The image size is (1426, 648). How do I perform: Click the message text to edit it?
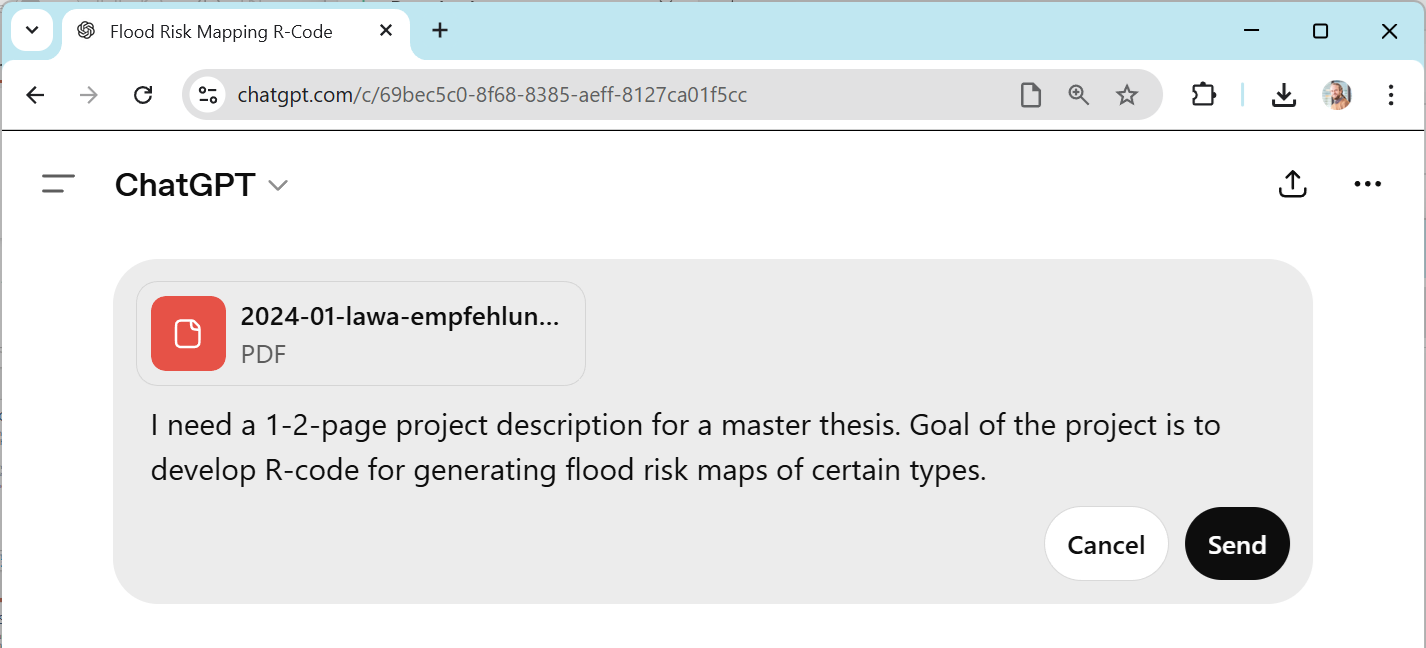tap(685, 447)
